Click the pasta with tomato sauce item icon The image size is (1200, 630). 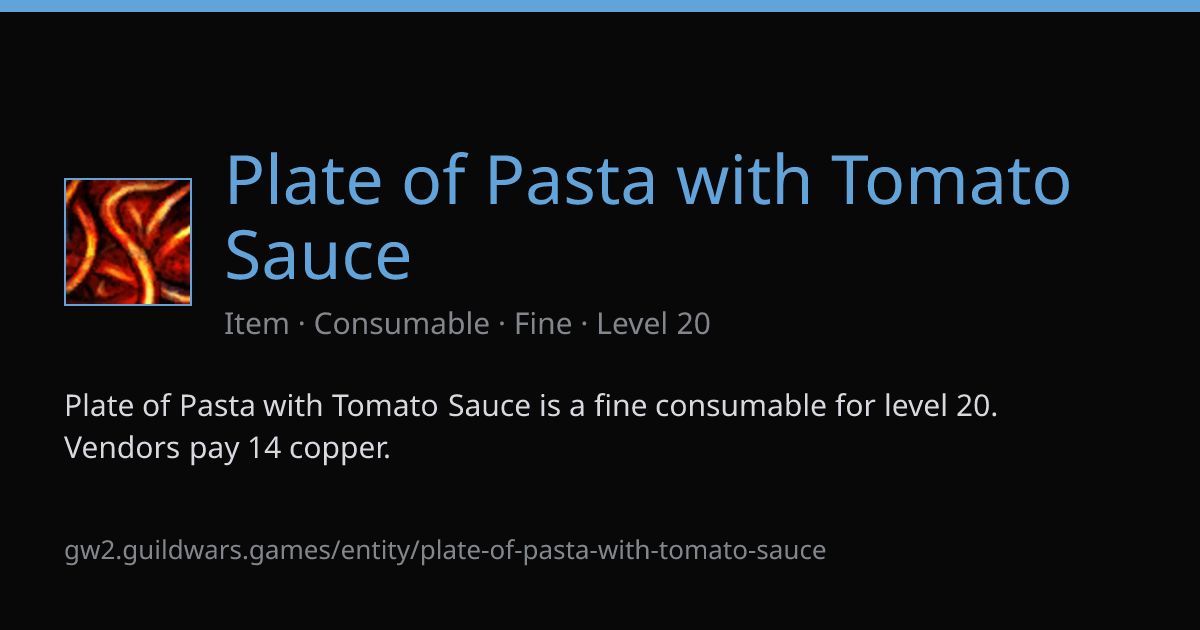tap(128, 242)
